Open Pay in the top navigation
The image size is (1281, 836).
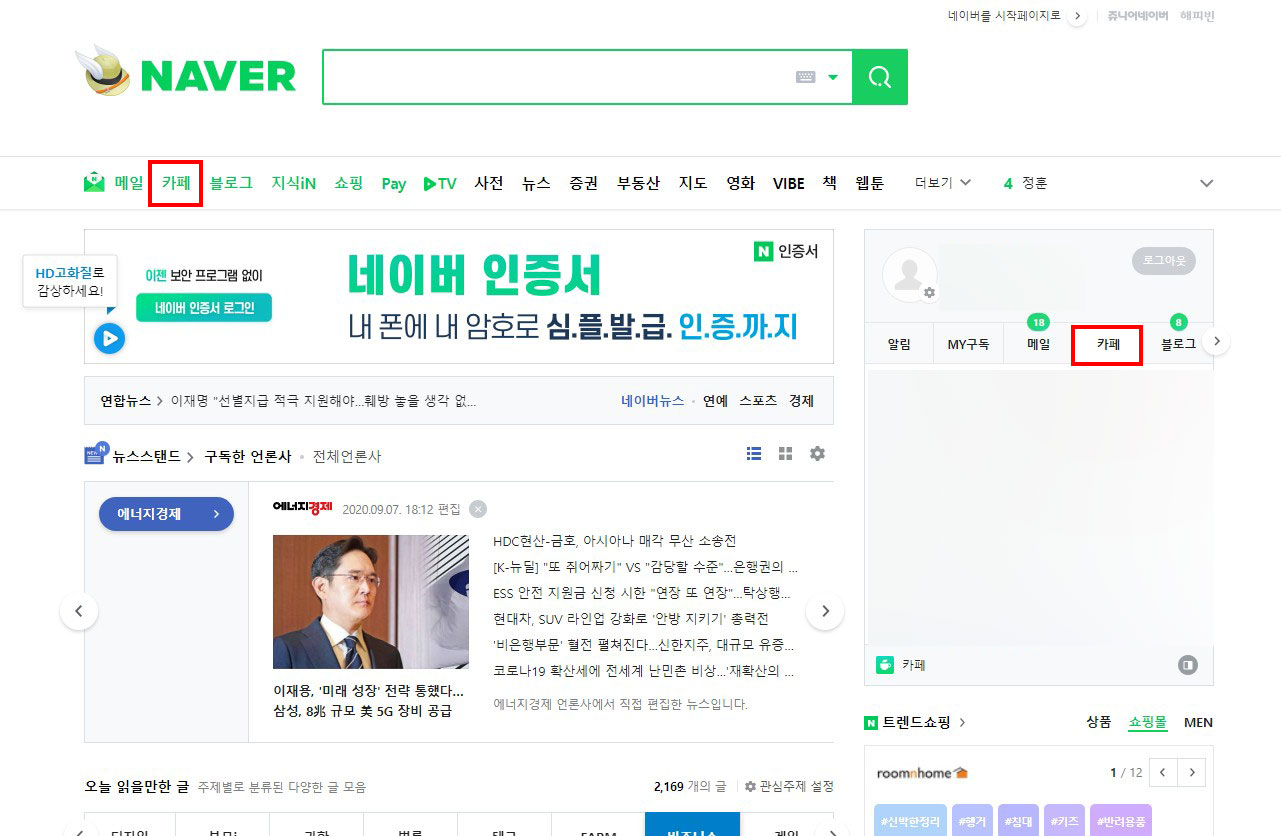[394, 184]
